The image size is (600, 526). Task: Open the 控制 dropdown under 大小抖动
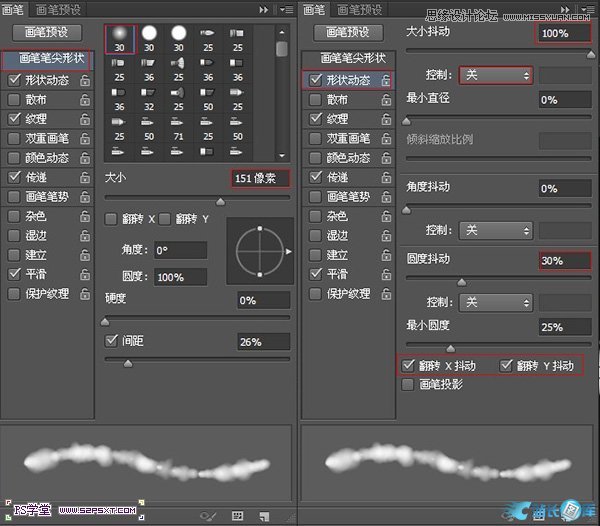pyautogui.click(x=495, y=76)
